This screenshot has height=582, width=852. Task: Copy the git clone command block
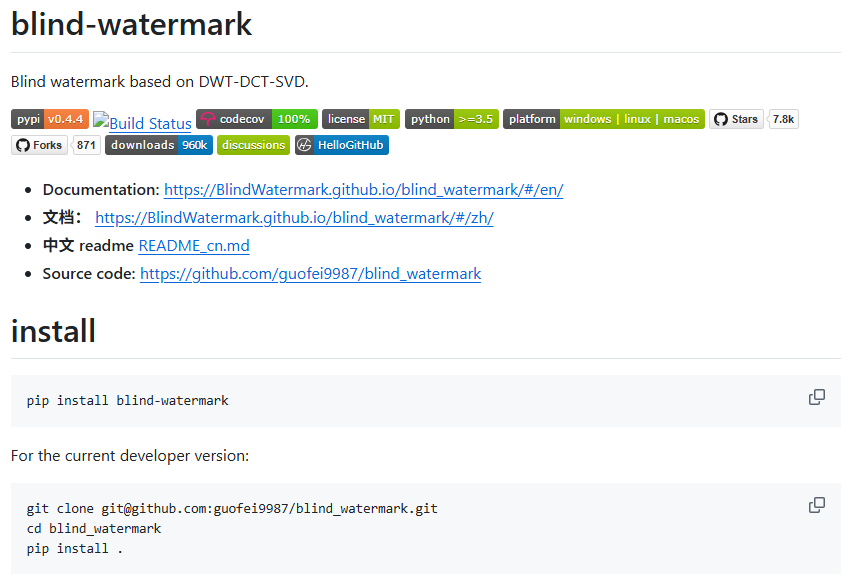[x=817, y=505]
